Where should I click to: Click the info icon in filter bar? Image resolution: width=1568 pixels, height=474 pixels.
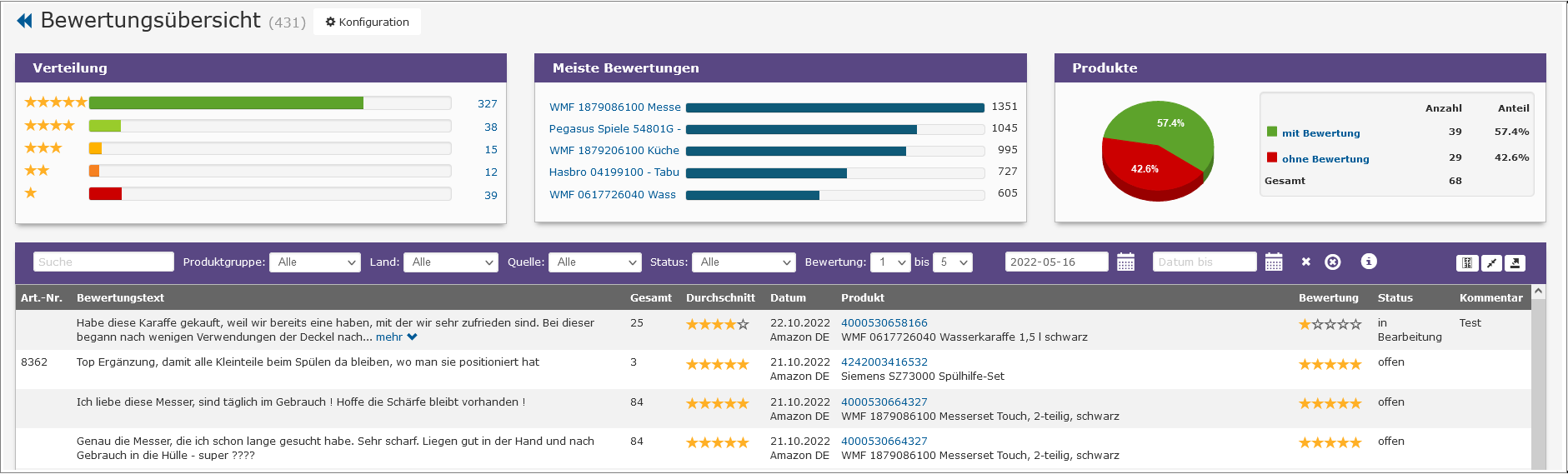[x=1368, y=262]
